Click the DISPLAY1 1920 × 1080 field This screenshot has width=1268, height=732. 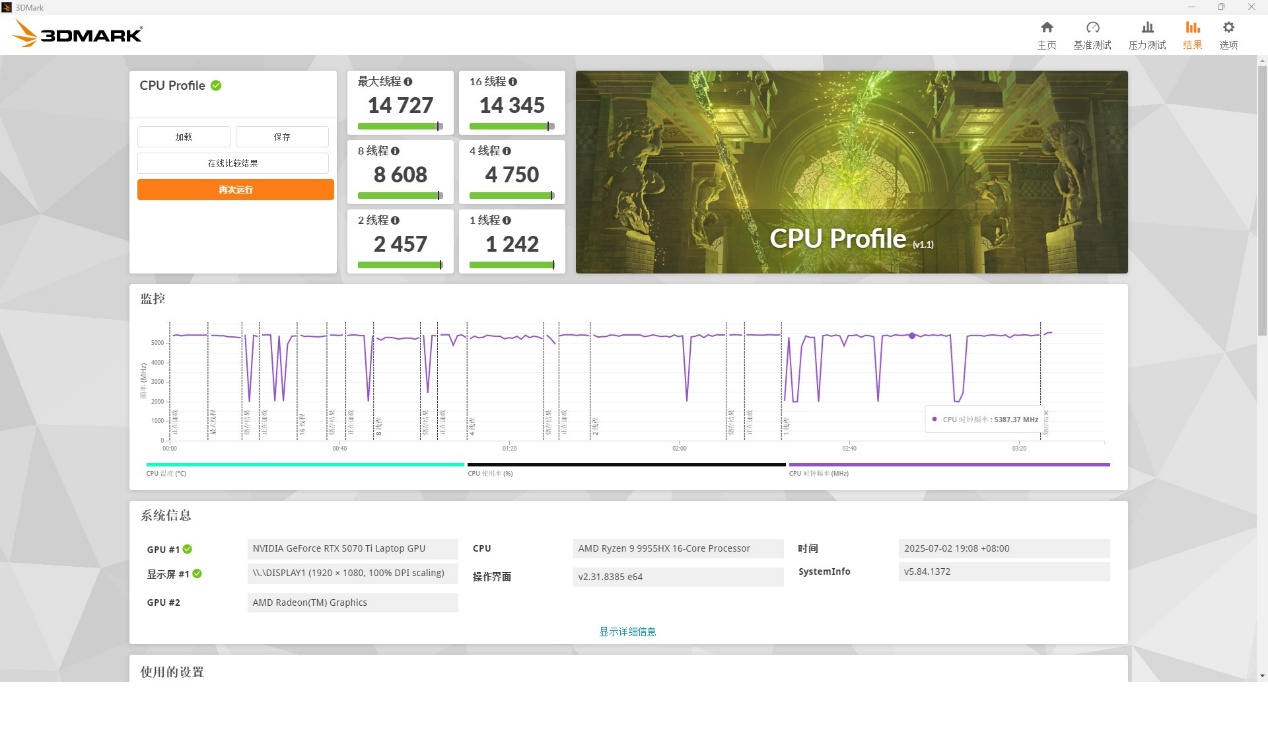353,574
